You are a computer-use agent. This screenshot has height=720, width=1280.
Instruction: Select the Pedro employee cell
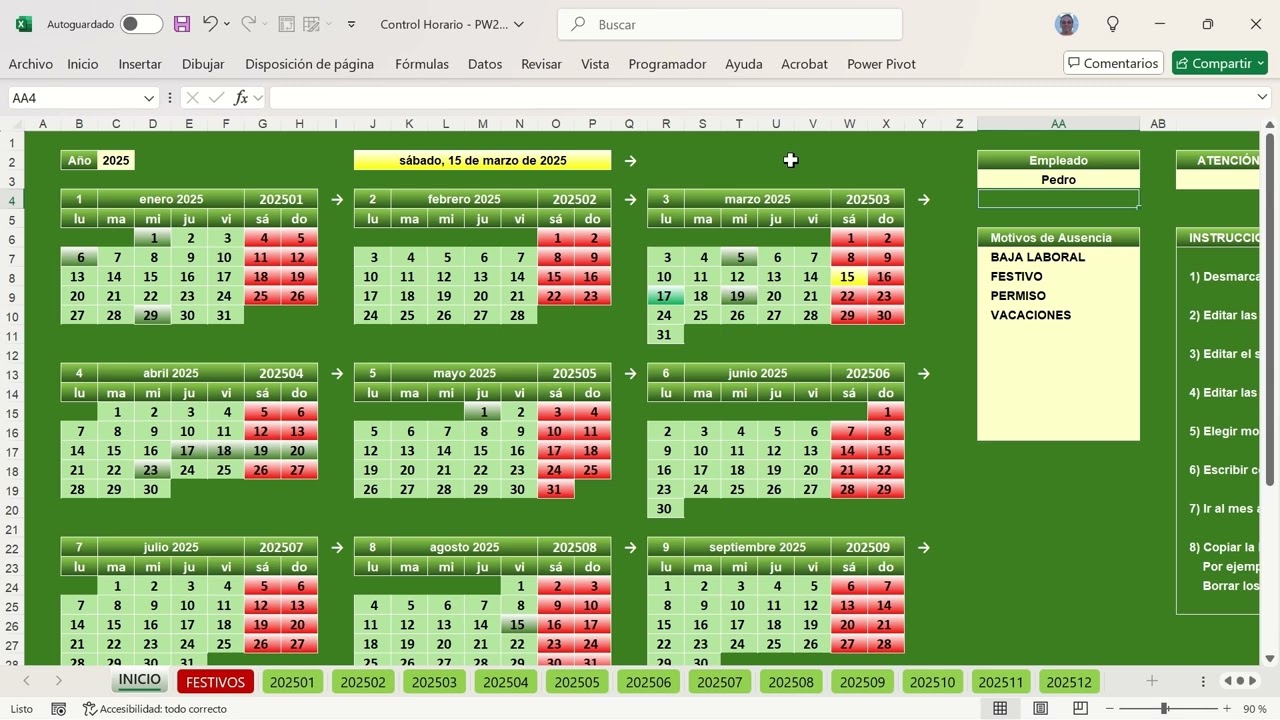click(x=1058, y=180)
